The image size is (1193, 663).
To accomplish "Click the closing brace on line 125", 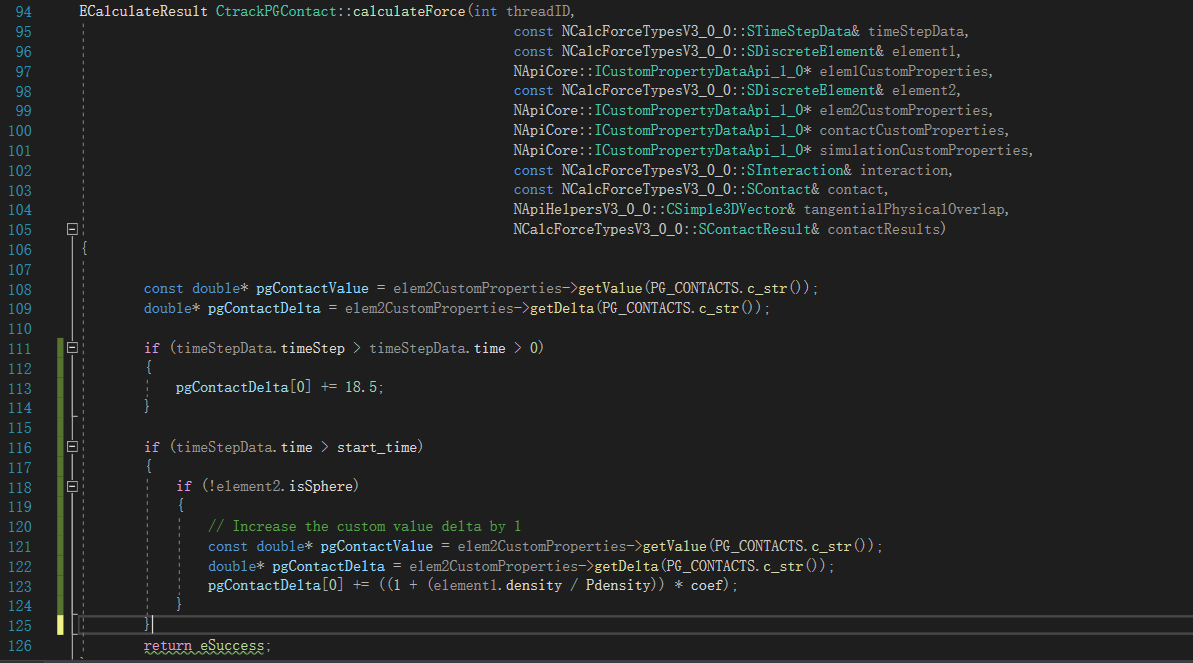I will coord(147,624).
